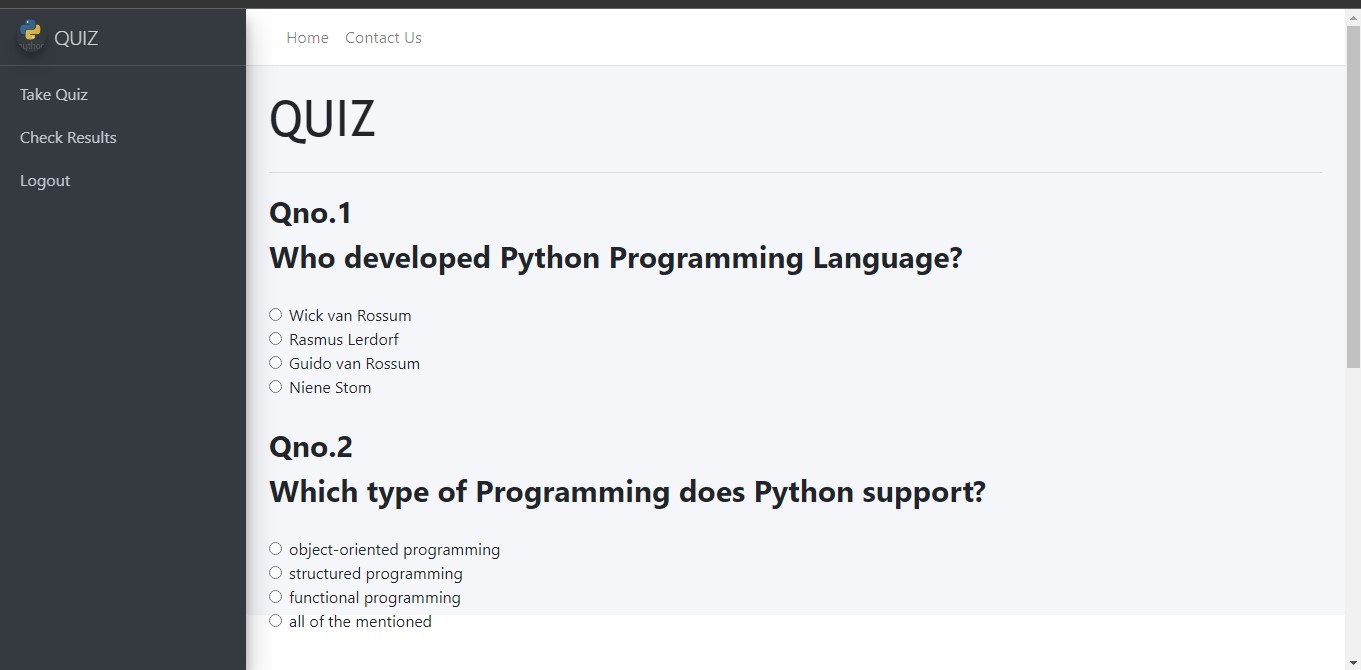Click the scrollbar up arrow
Viewport: 1361px width, 670px height.
(1353, 17)
